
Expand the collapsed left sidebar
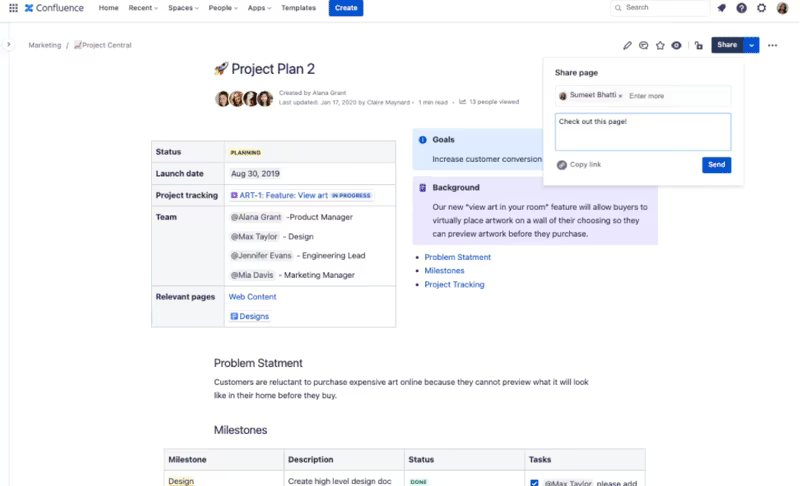click(8, 44)
